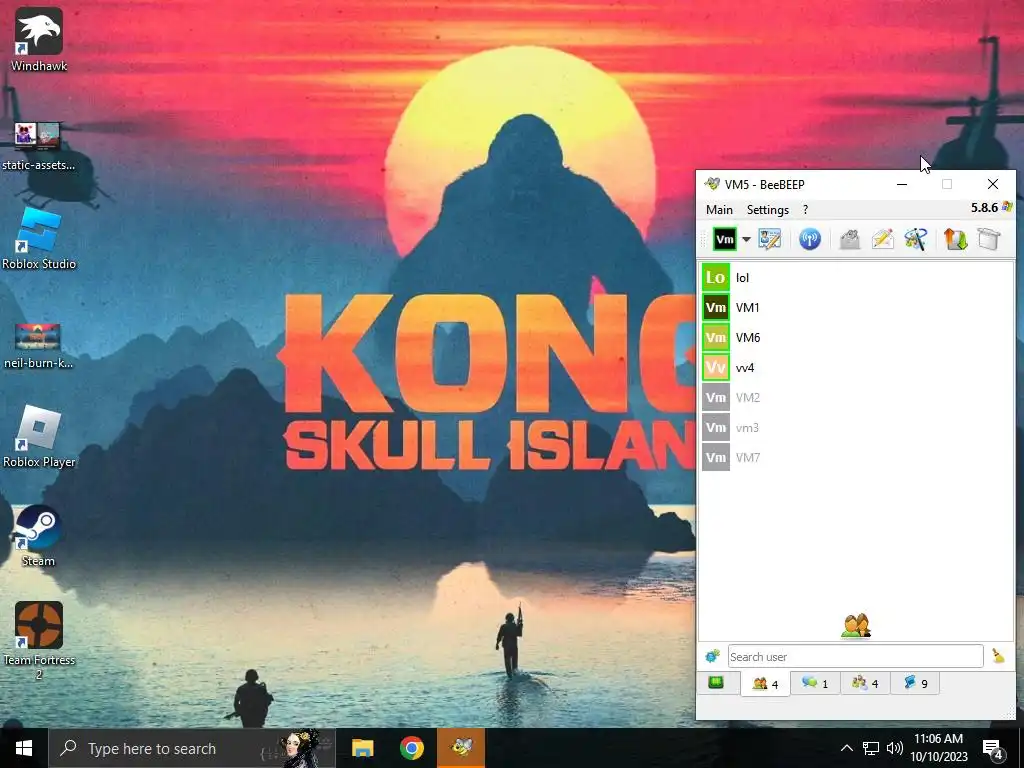Screen dimensions: 1024x768
Task: Open the Settings menu
Action: [767, 210]
